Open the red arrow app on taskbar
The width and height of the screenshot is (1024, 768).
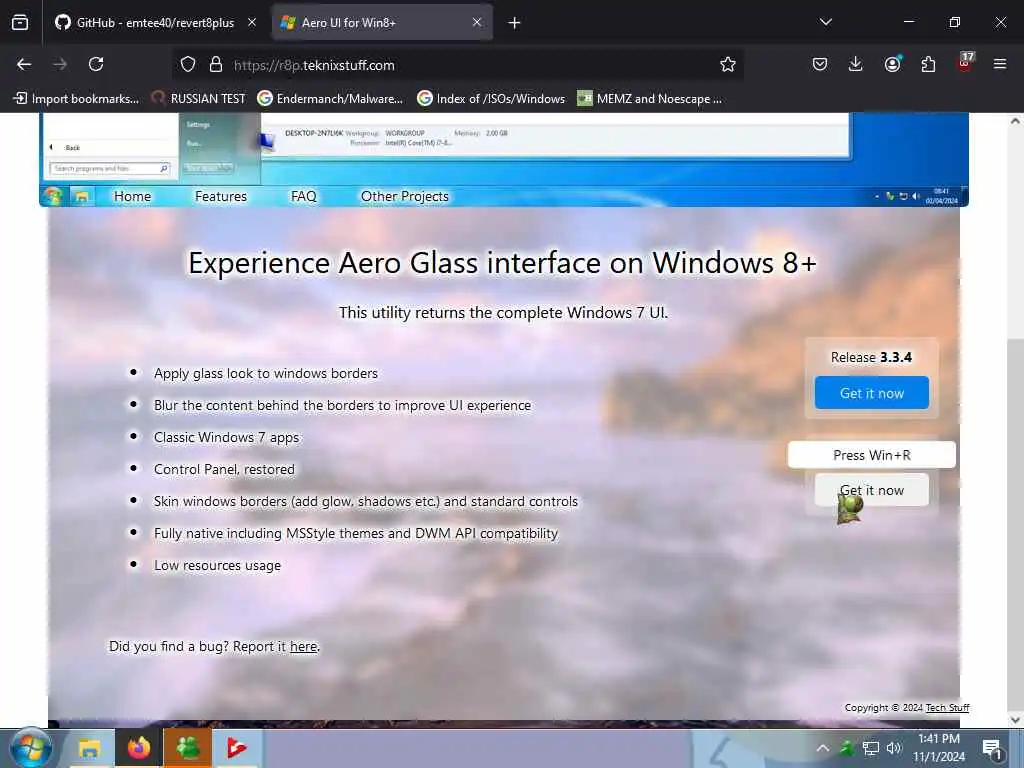[236, 748]
